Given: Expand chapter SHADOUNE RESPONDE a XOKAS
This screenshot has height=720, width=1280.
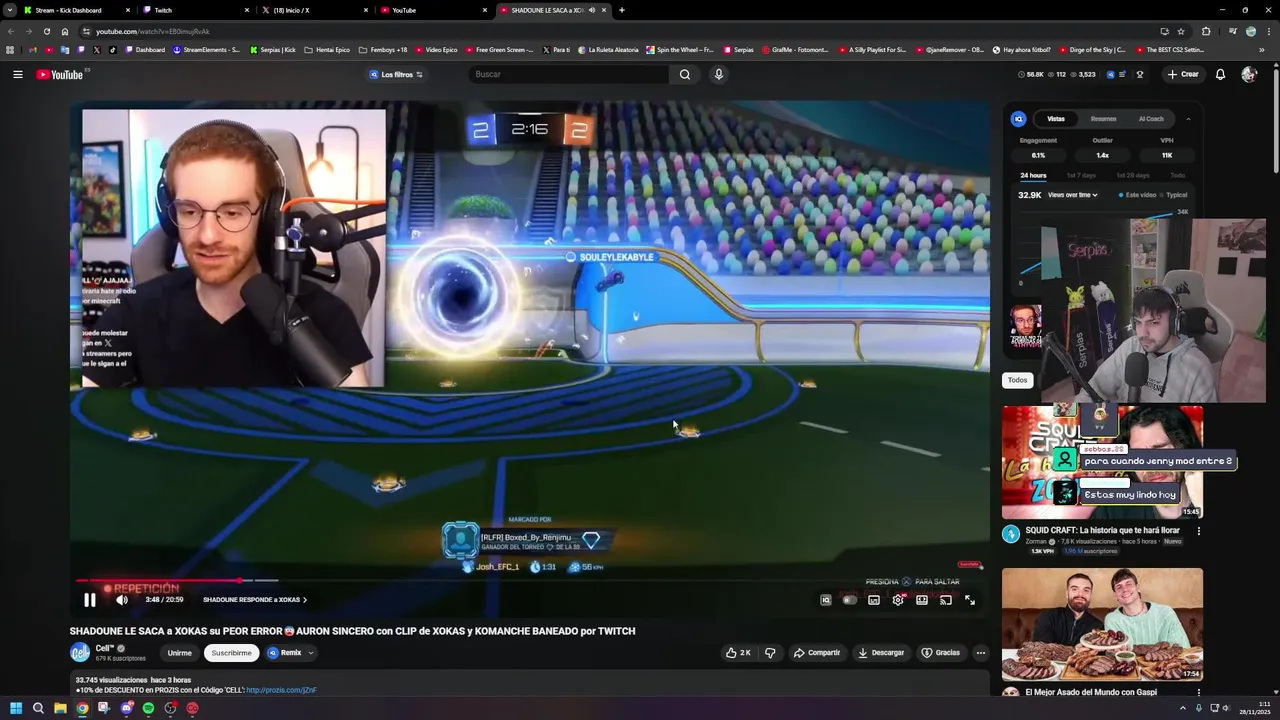Looking at the screenshot, I should pyautogui.click(x=255, y=600).
